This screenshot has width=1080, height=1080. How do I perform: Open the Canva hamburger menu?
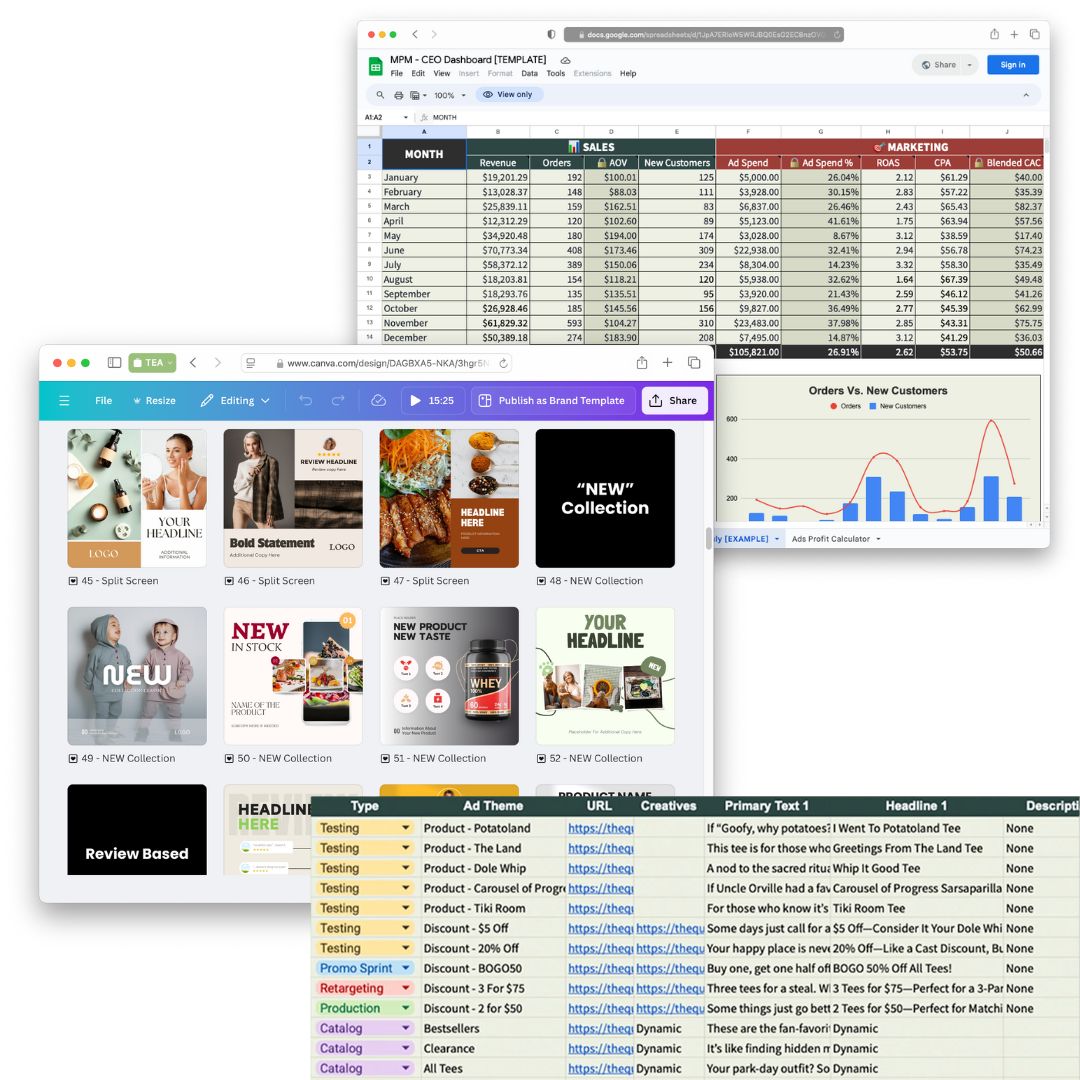[64, 400]
